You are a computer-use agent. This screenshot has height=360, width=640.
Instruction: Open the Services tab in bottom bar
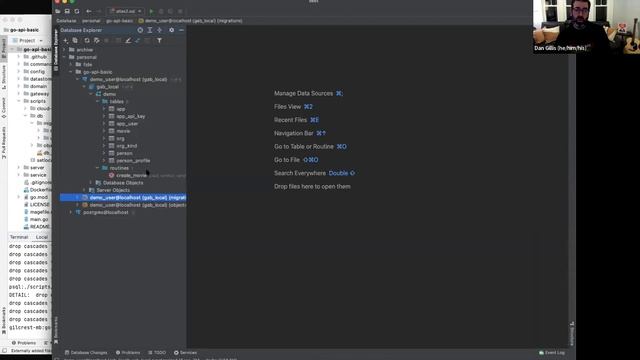(x=185, y=353)
